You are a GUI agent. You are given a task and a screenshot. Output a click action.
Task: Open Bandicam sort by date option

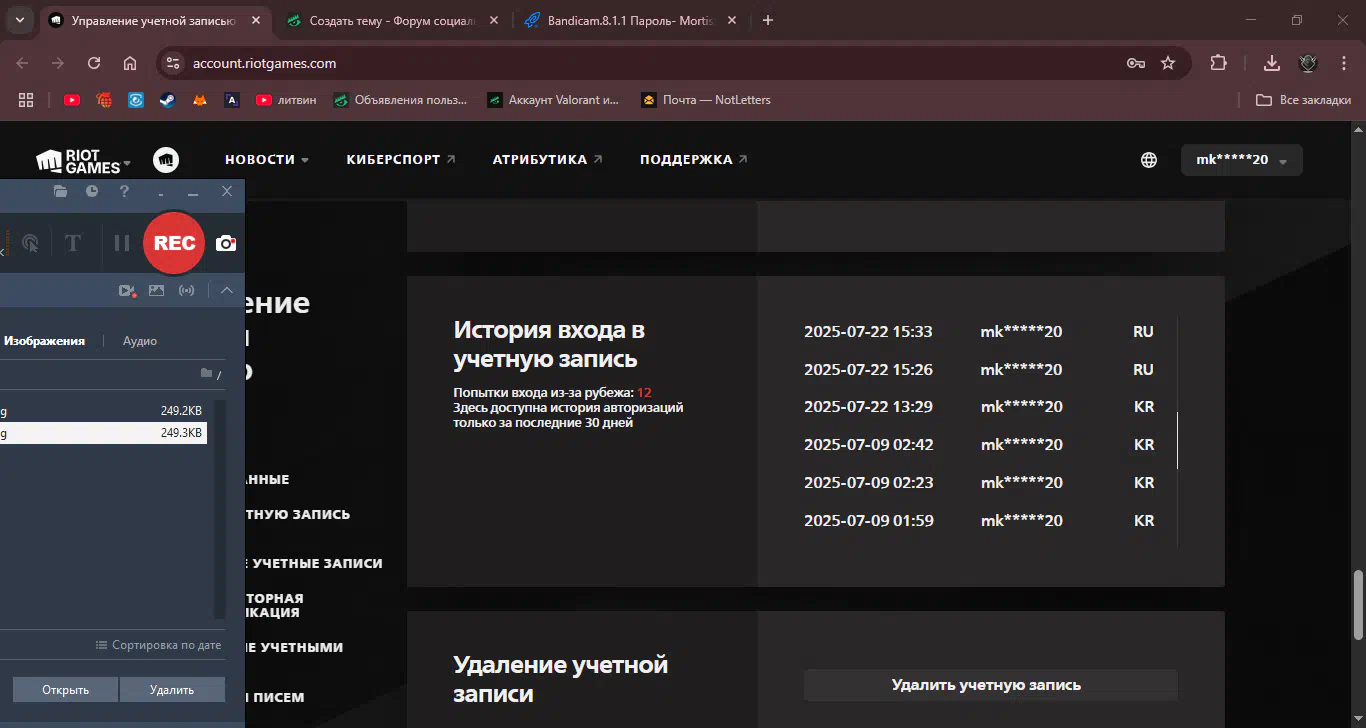click(x=158, y=645)
